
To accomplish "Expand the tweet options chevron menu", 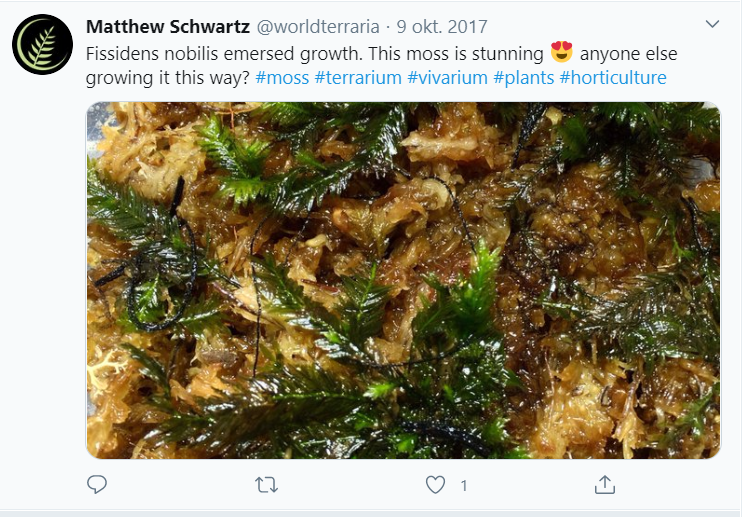I will (712, 24).
